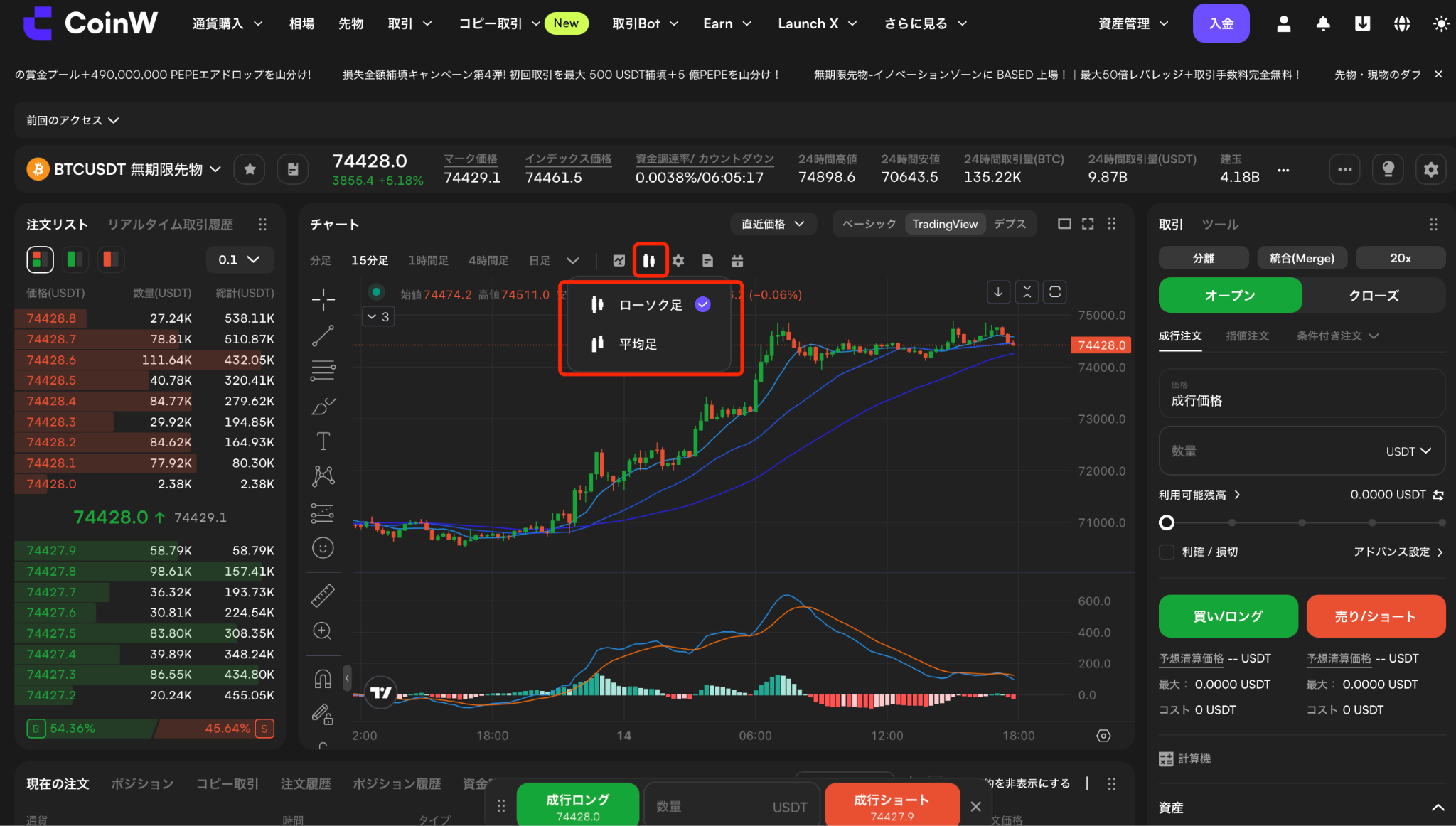
Task: Open the notifications bell
Action: click(x=1323, y=24)
